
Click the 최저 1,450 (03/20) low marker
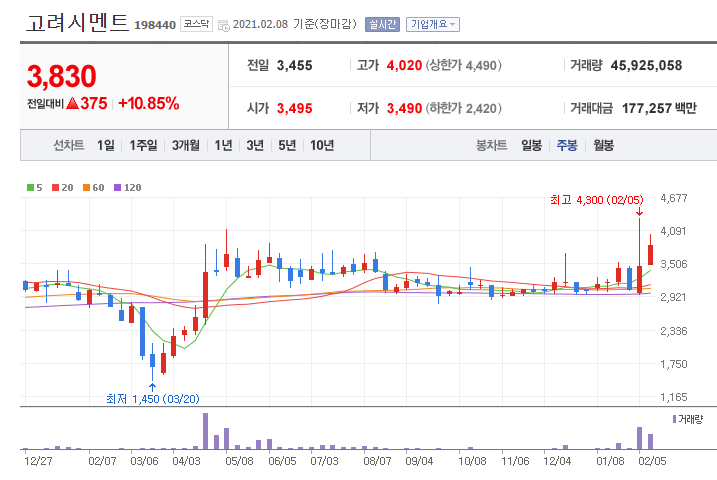coord(153,399)
